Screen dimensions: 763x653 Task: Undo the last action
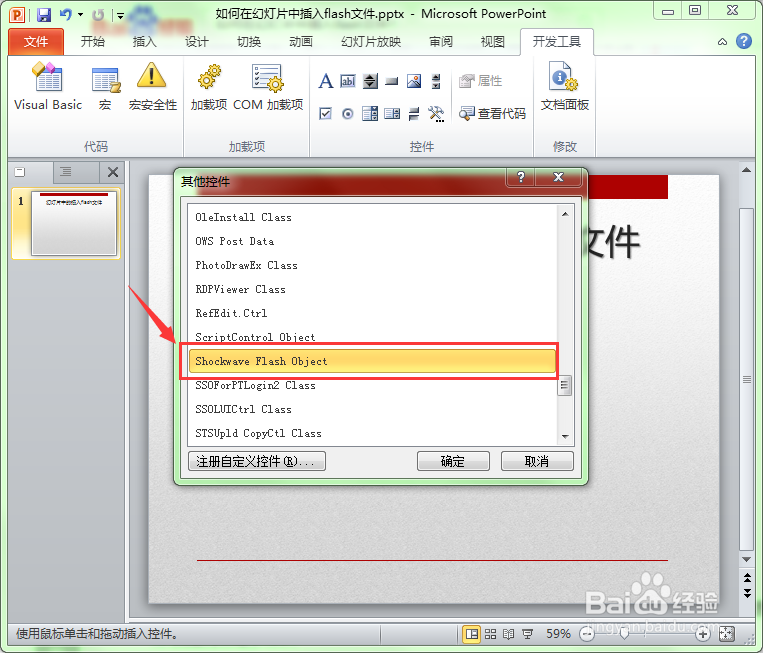(x=66, y=15)
